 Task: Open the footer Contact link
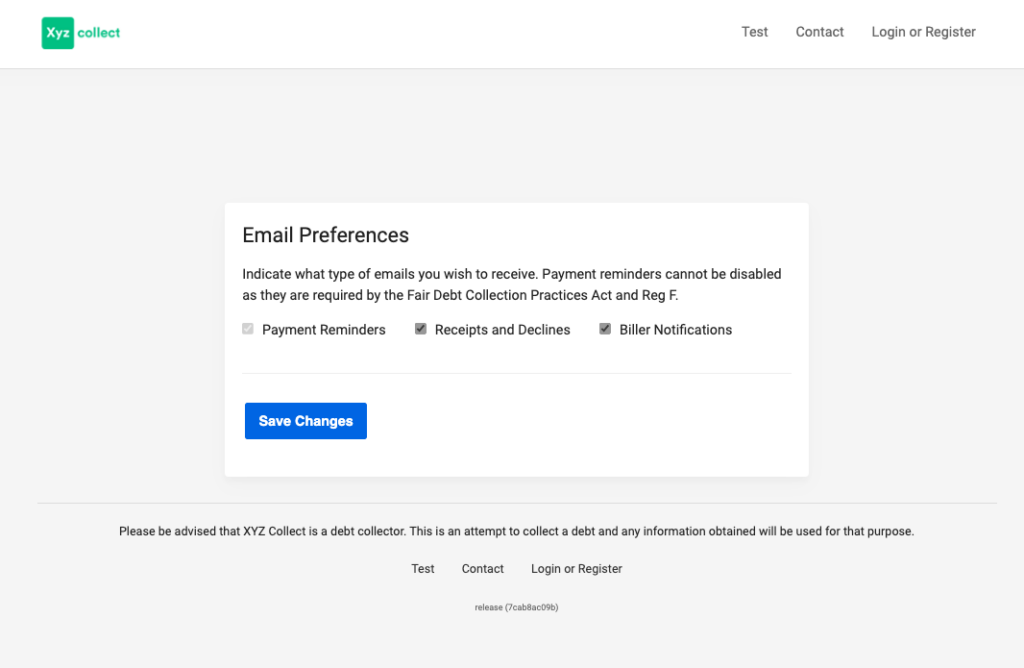[483, 569]
